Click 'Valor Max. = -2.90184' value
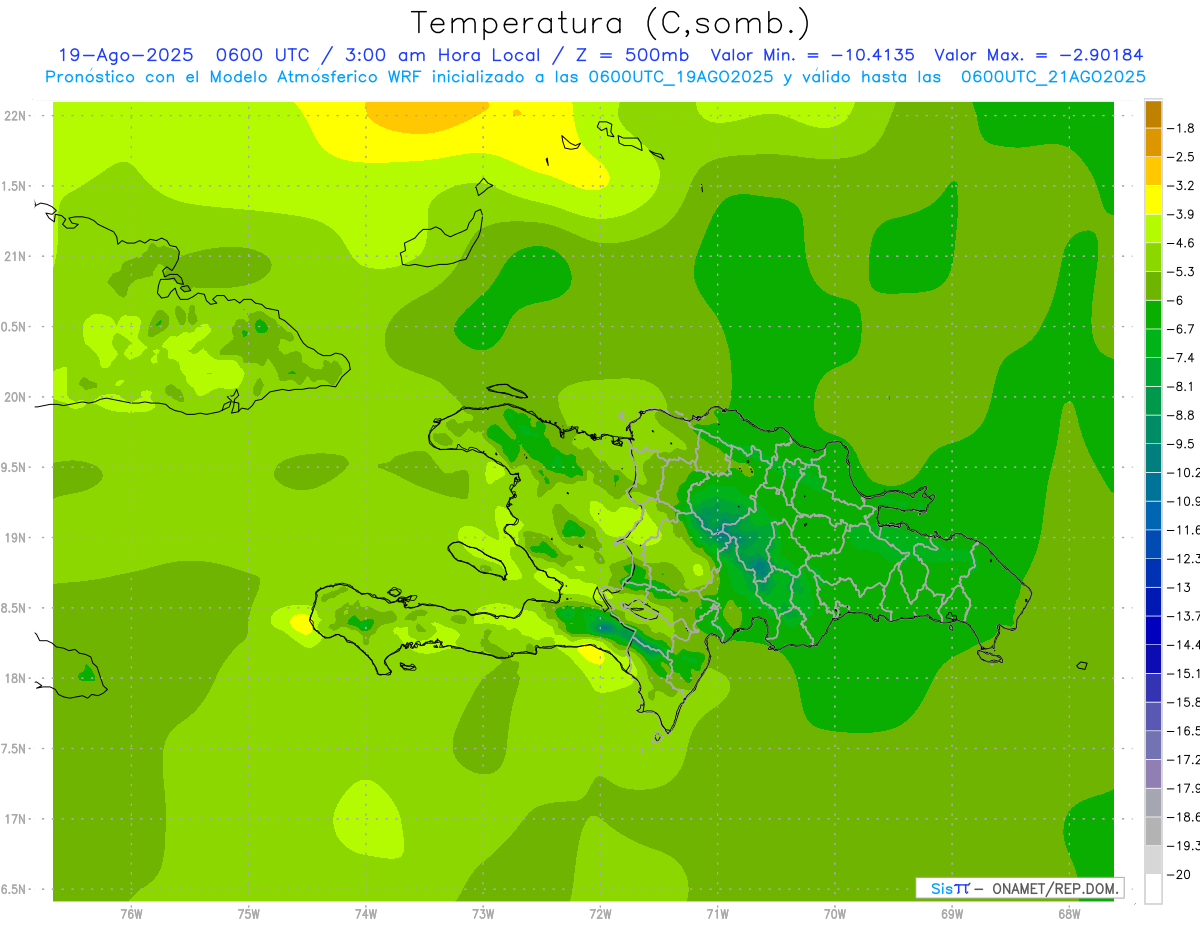Image resolution: width=1200 pixels, height=927 pixels. (x=1039, y=55)
